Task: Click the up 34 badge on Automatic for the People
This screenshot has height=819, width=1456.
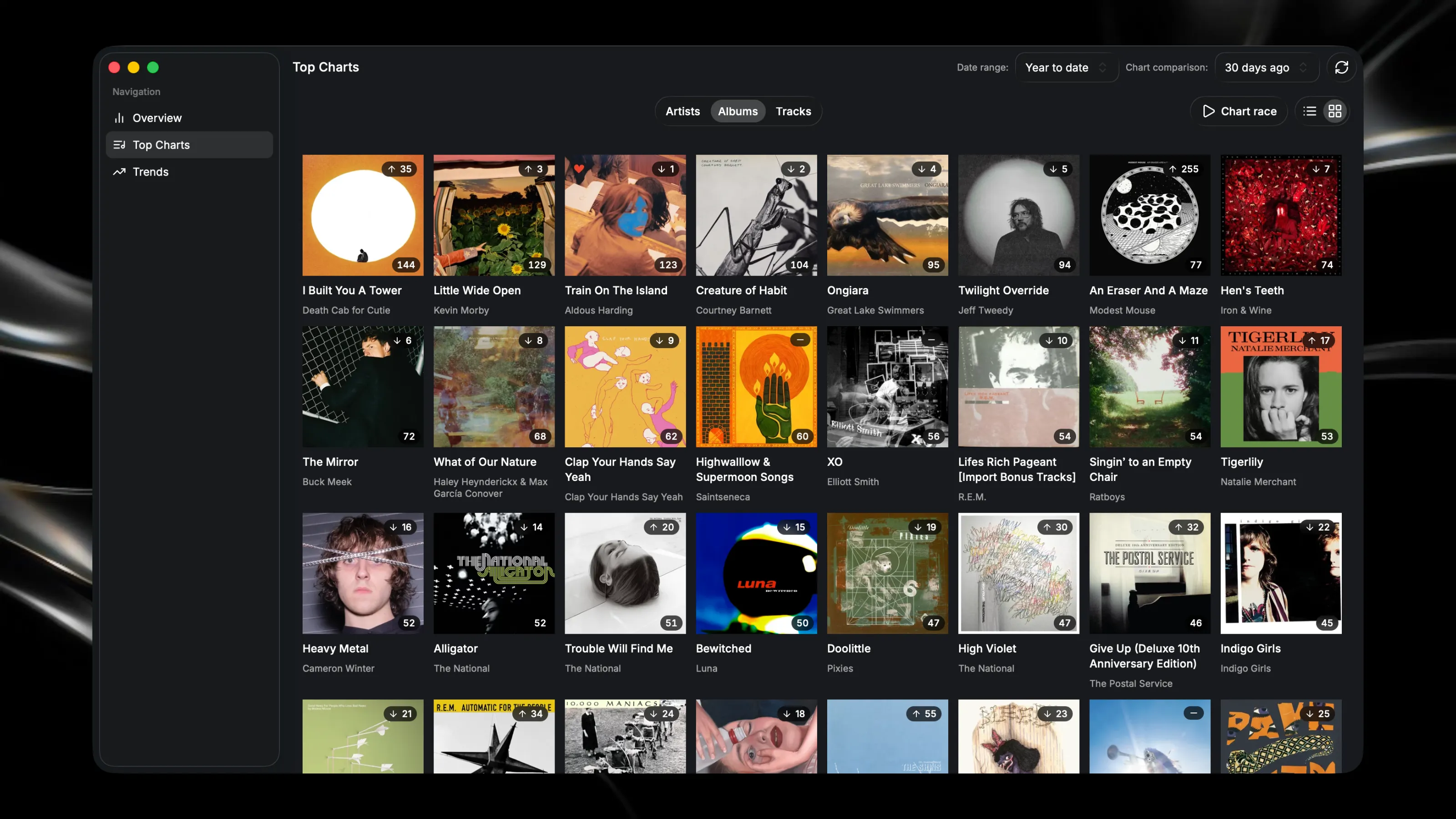Action: coord(531,713)
